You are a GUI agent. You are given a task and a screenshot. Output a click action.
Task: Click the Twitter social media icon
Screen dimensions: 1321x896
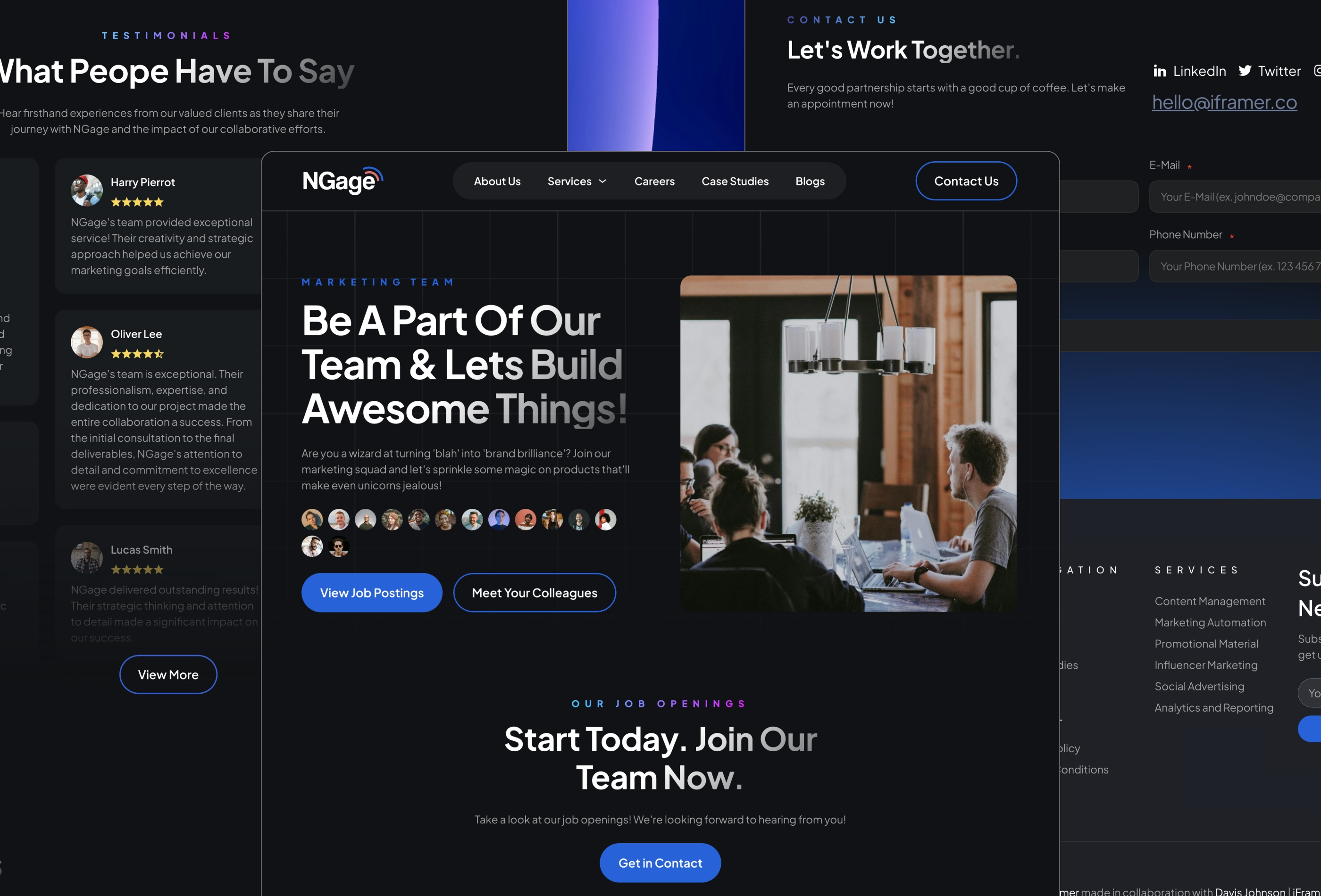tap(1245, 70)
